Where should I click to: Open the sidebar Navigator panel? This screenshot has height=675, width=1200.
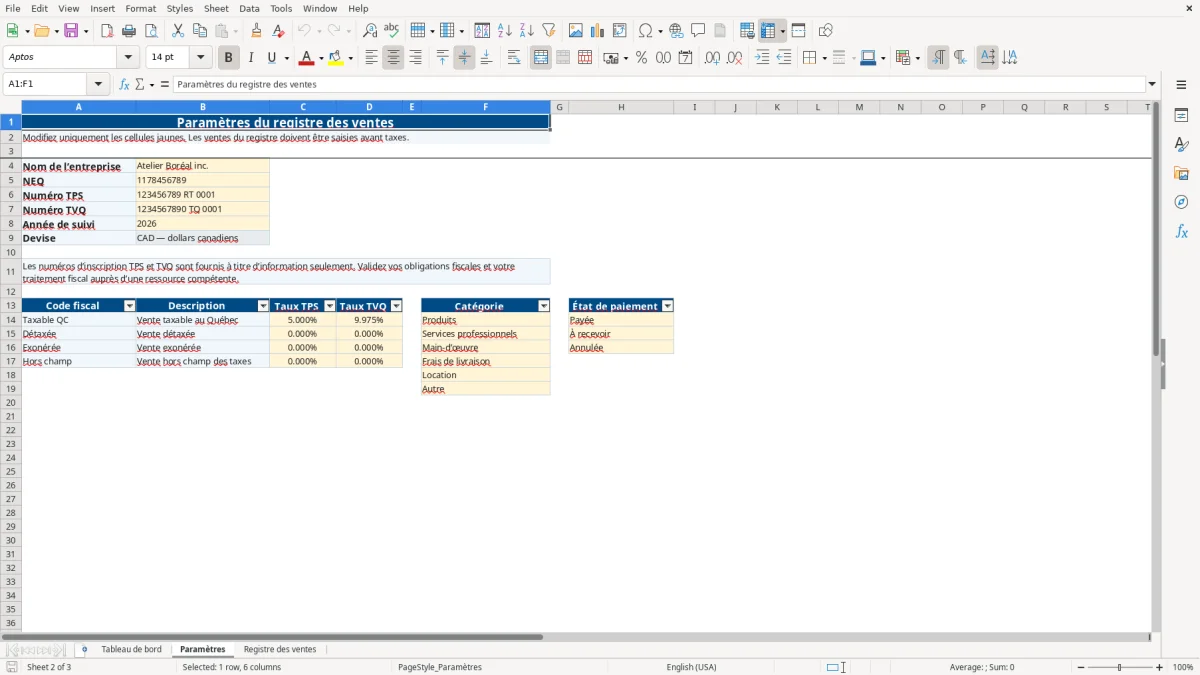(1181, 202)
